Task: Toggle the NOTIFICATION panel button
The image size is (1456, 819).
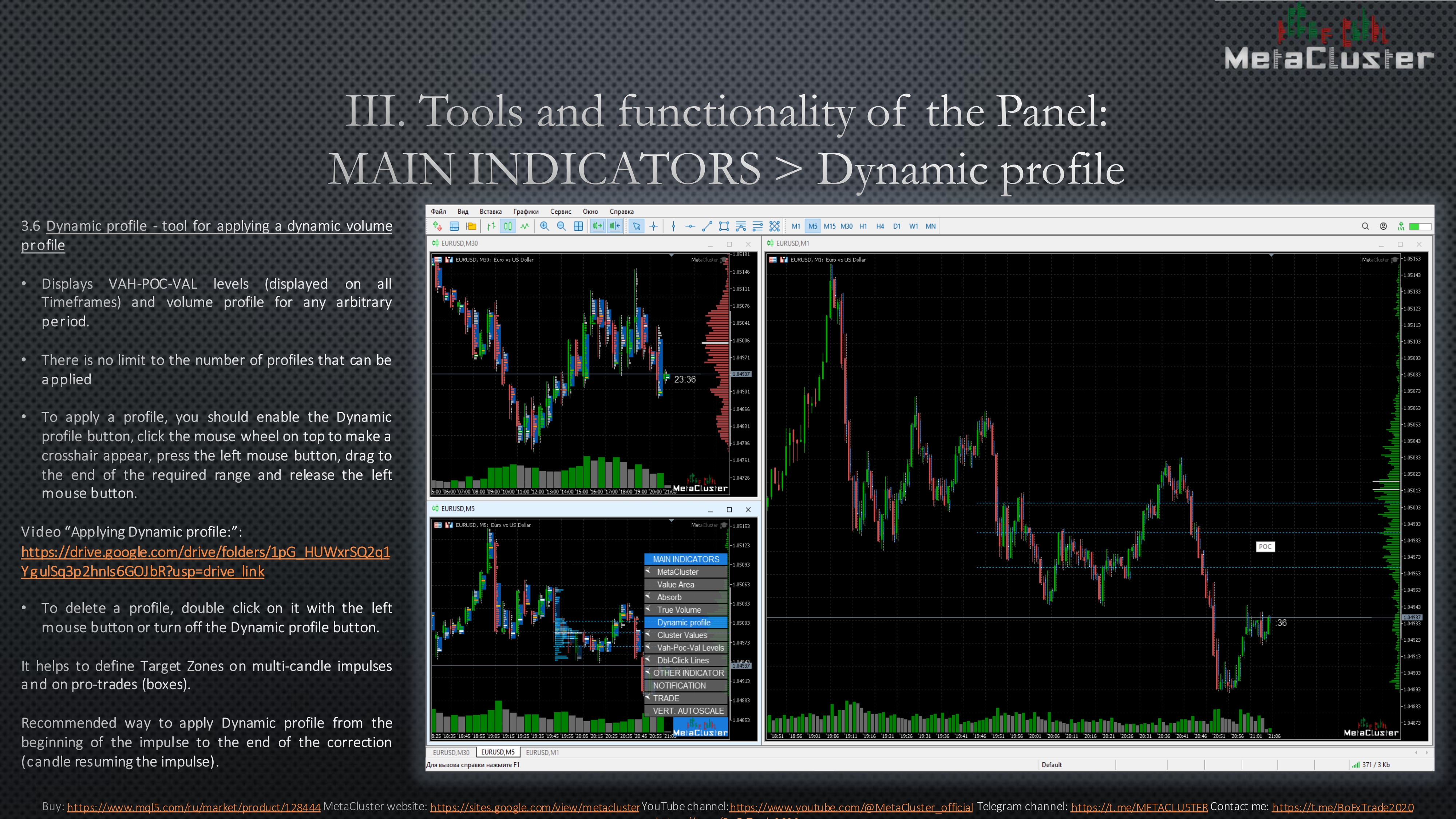Action: [686, 686]
